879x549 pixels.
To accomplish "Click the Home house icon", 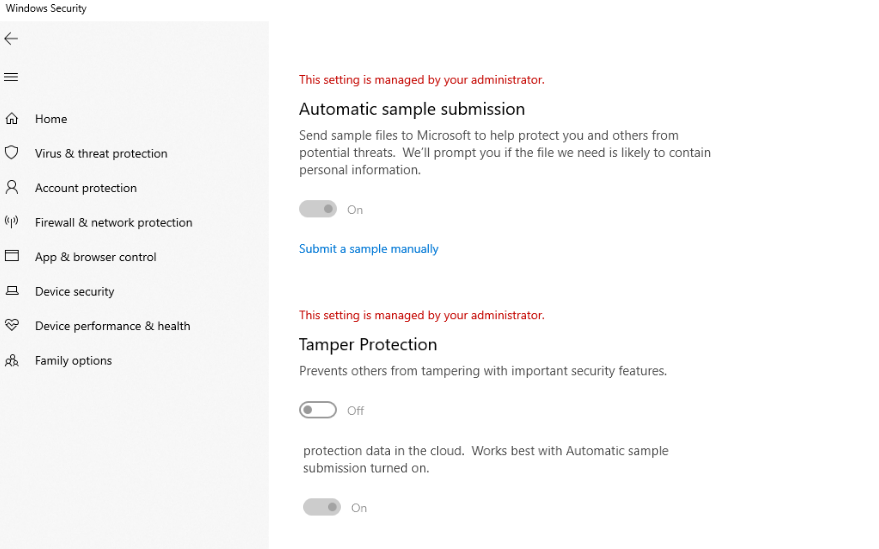I will coord(12,119).
